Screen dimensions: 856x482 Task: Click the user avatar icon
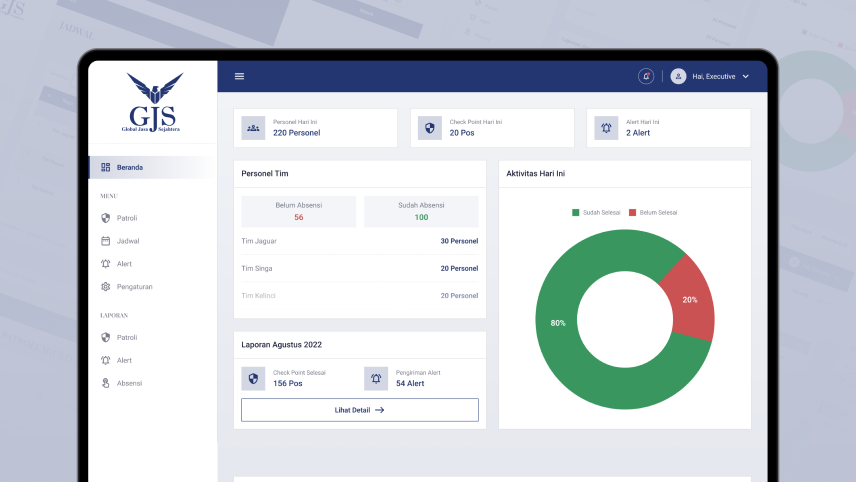click(x=678, y=76)
